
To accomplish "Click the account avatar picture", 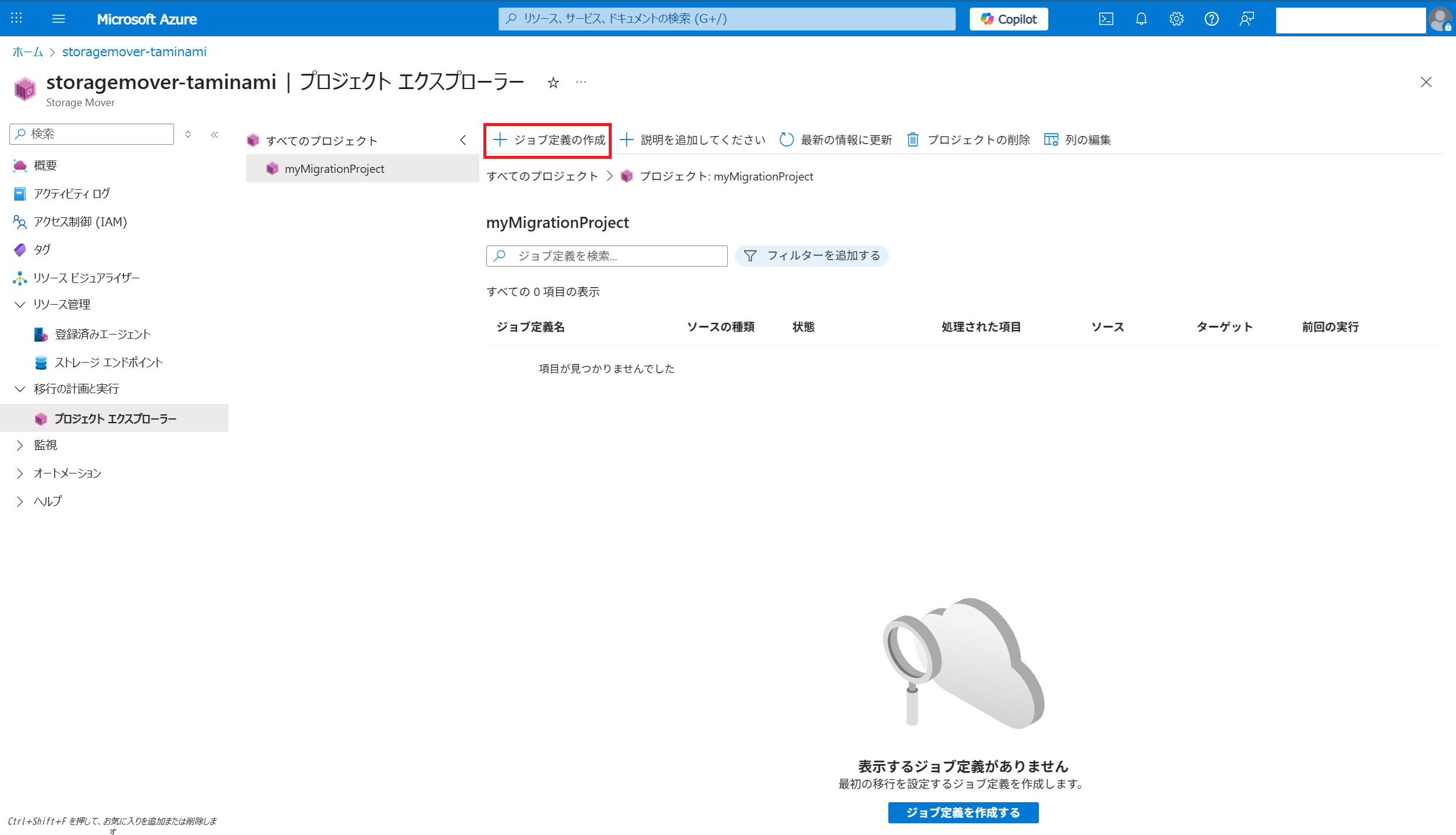I will [x=1440, y=19].
